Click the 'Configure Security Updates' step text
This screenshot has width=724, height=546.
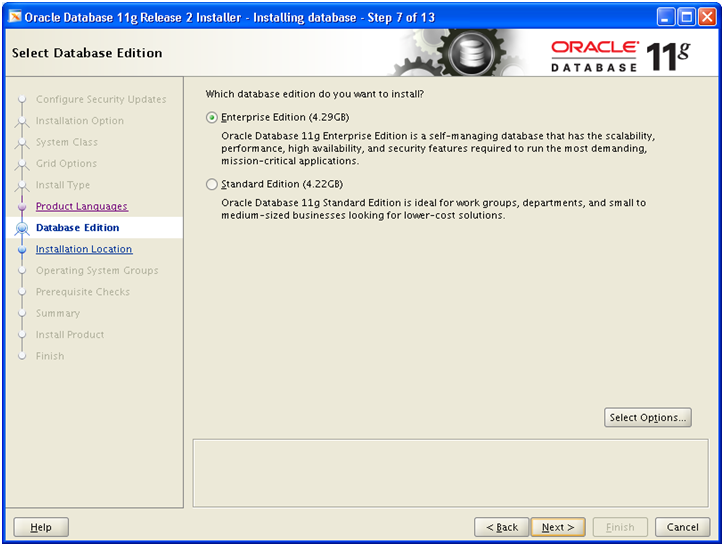(x=101, y=99)
